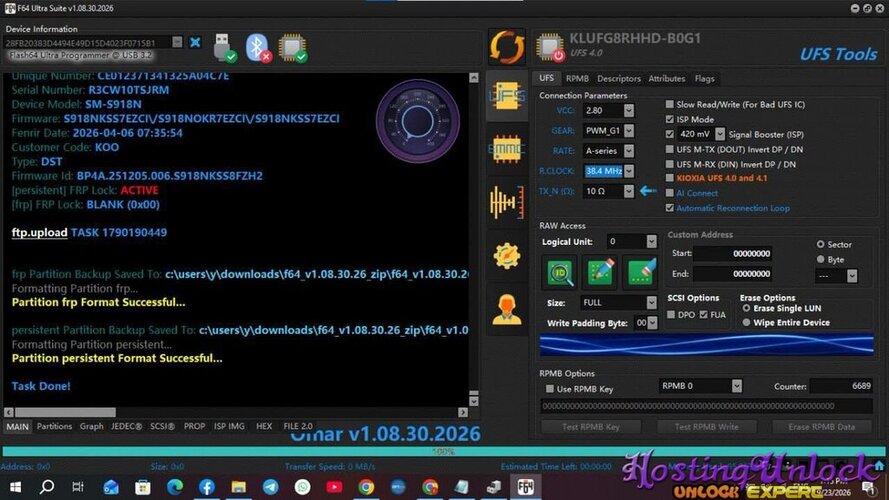The image size is (889, 500).
Task: Enable the DPO SCSI option
Action: coord(671,315)
